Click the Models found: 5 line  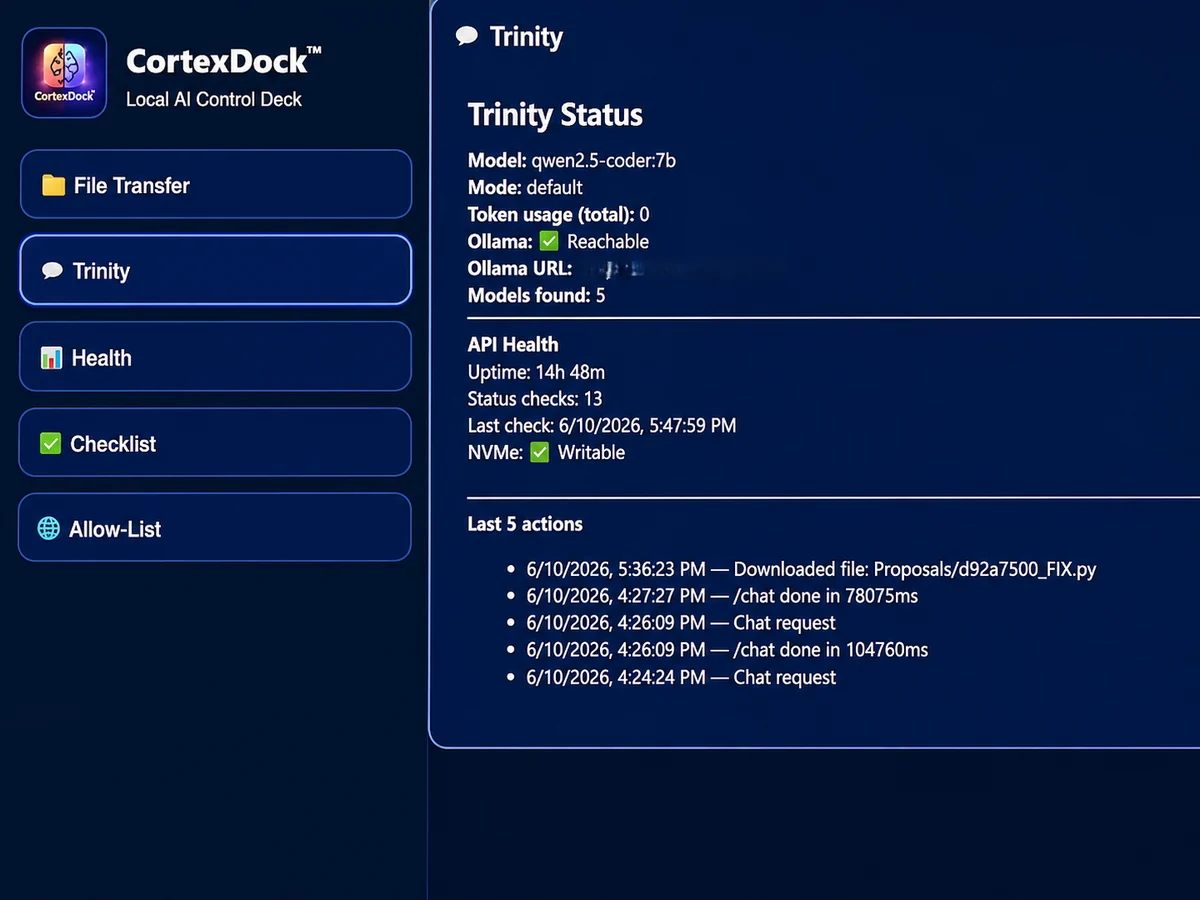(x=536, y=295)
